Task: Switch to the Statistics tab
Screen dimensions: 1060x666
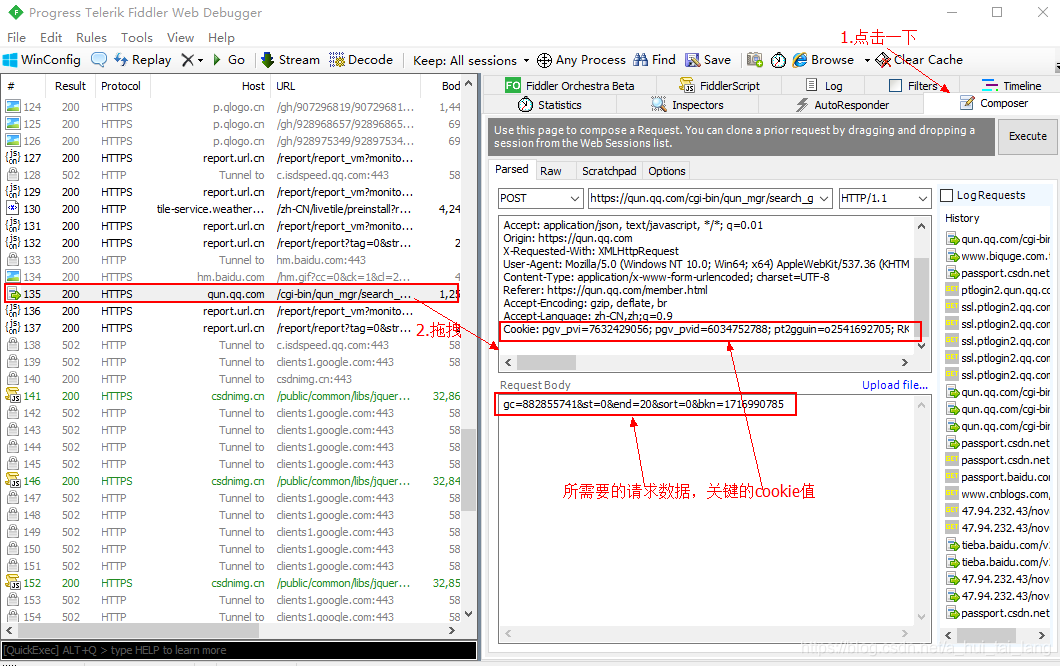Action: tap(550, 105)
